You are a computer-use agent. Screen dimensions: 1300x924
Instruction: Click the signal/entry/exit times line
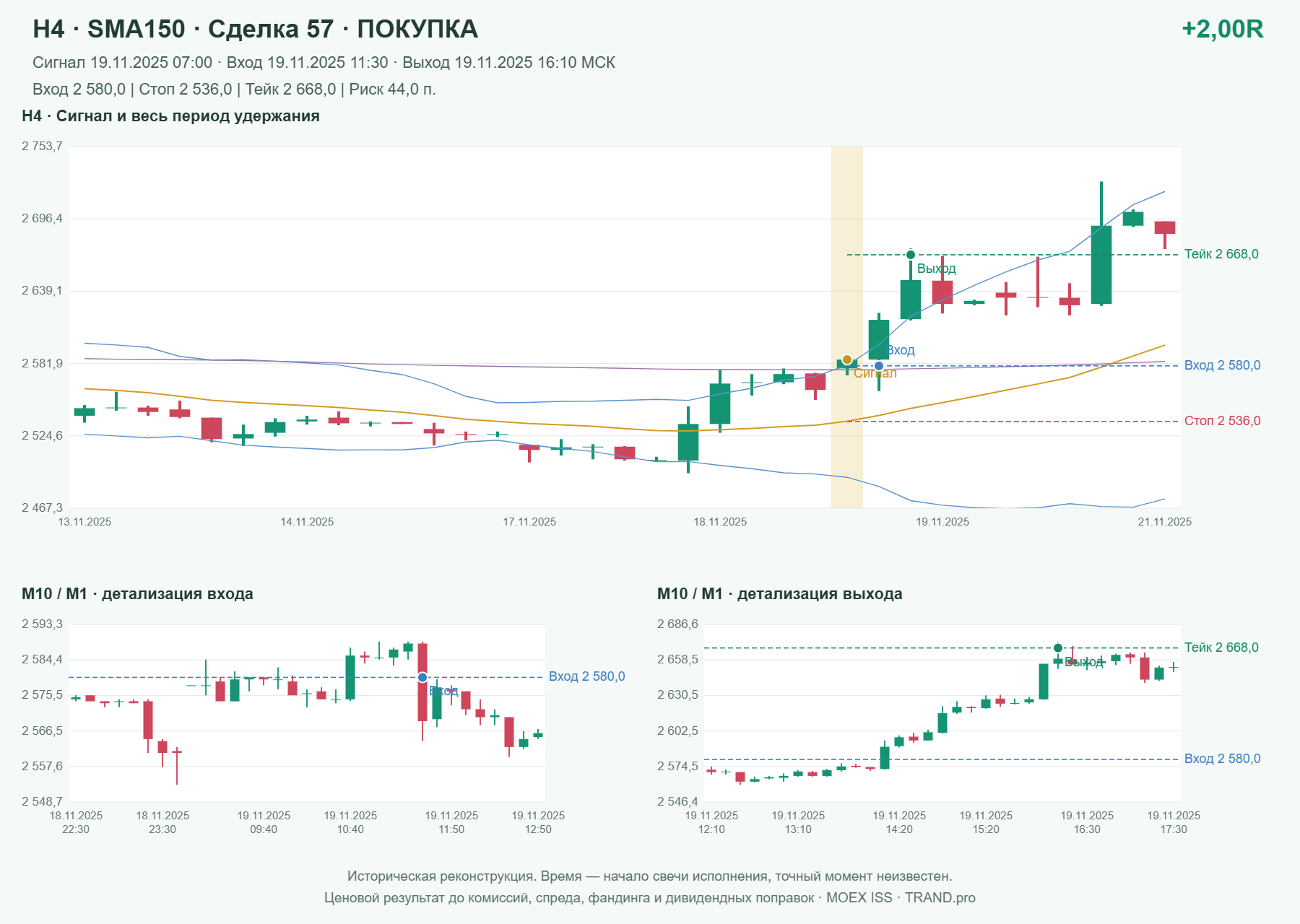coord(324,63)
